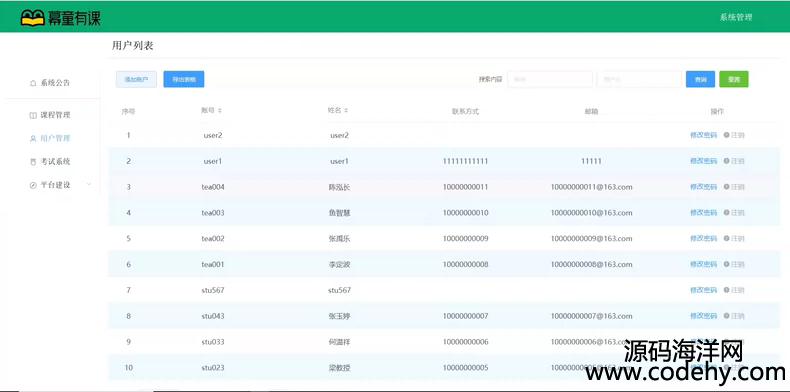Click phone number 11111111111
The width and height of the screenshot is (790, 392).
(466, 161)
